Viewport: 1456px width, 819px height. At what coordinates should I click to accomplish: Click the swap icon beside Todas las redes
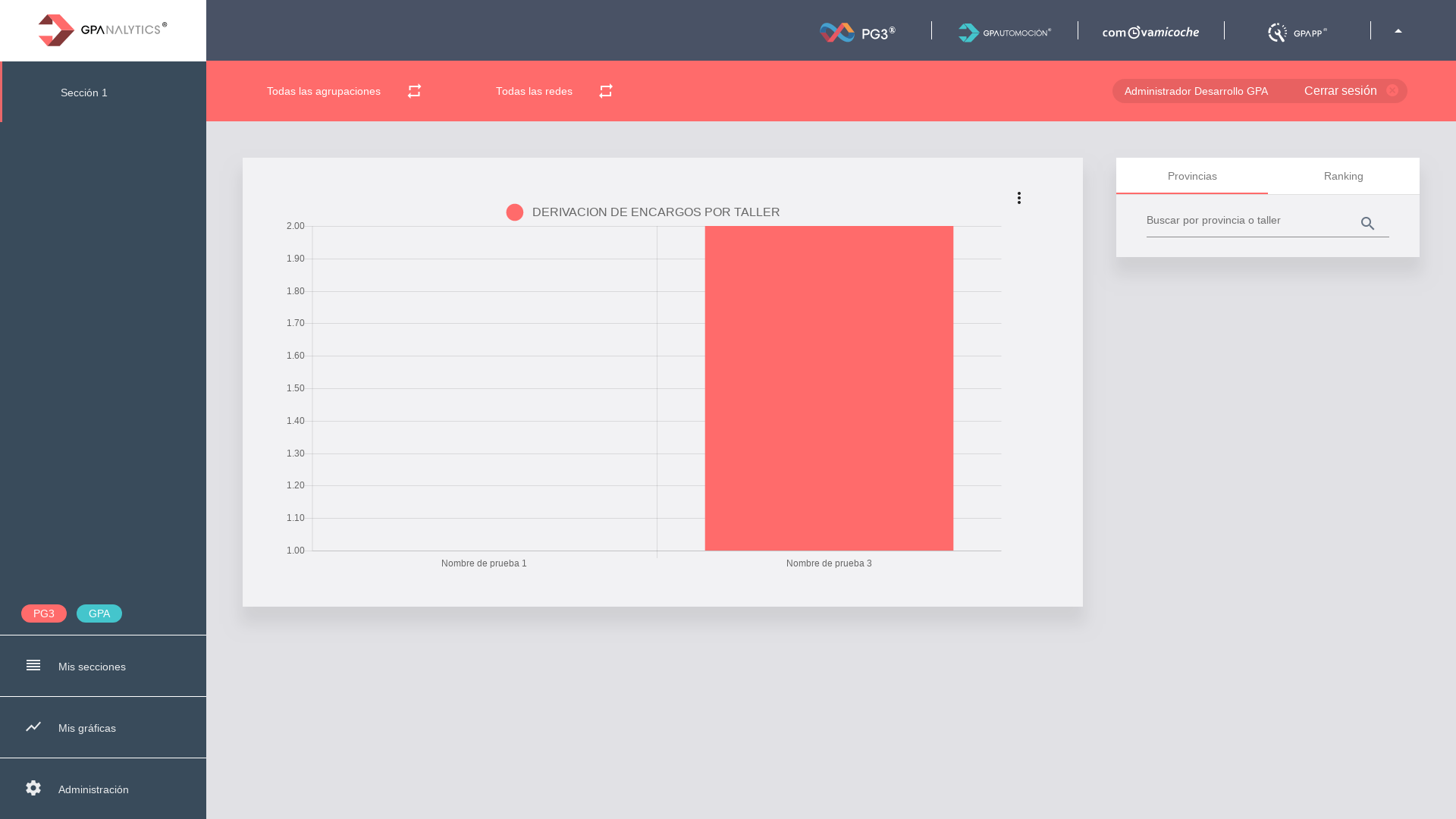pos(605,91)
